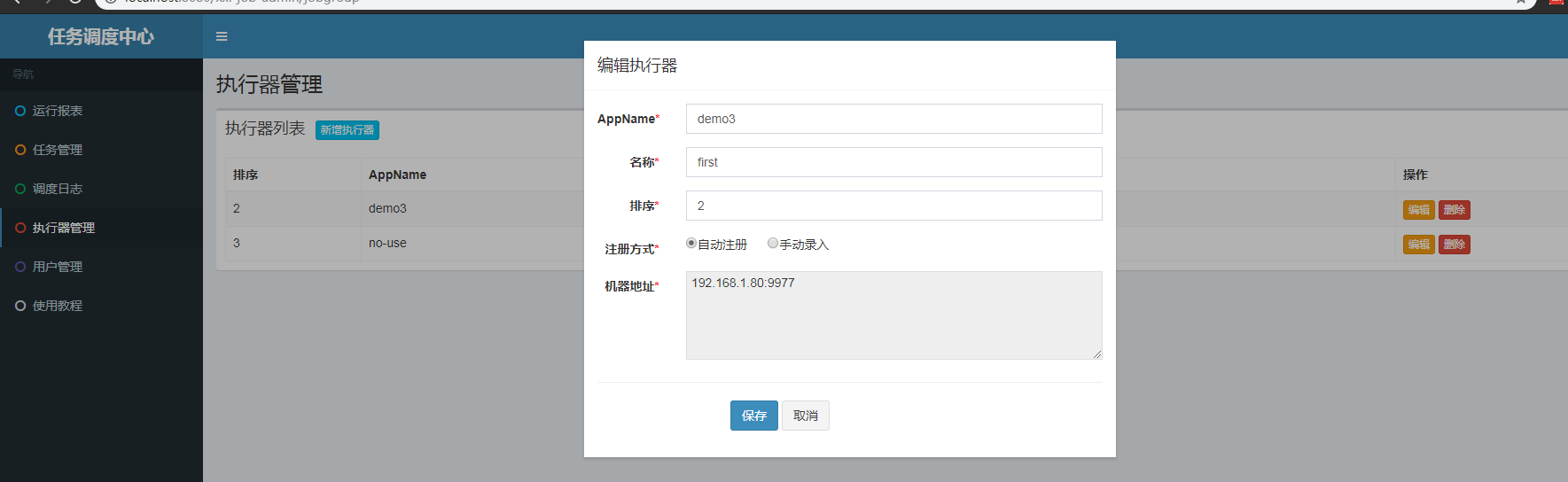Viewport: 1568px width, 482px height.
Task: Click the 用户管理 circle icon
Action: click(20, 267)
